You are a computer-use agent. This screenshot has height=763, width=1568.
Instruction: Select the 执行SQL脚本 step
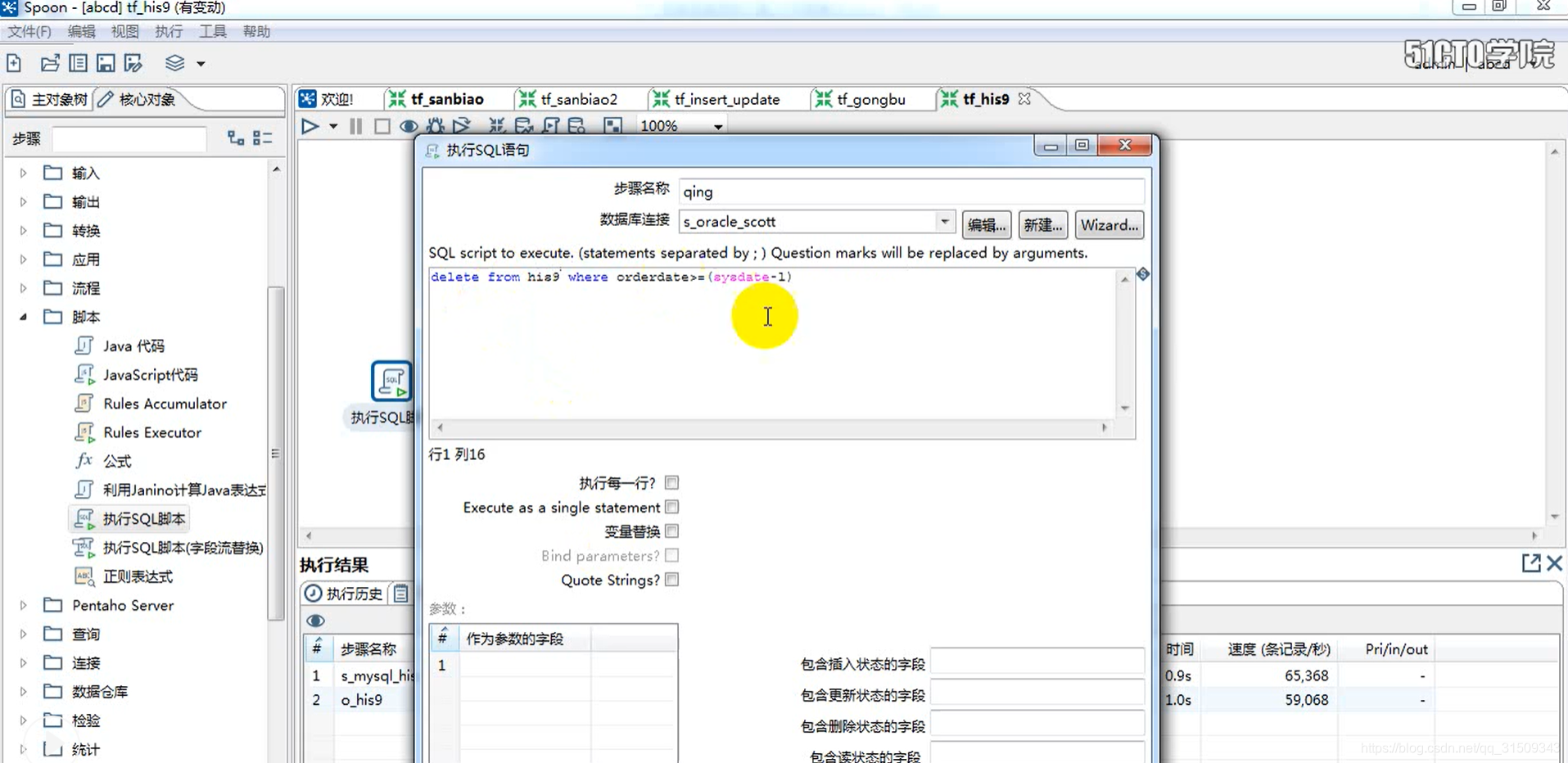pos(129,518)
